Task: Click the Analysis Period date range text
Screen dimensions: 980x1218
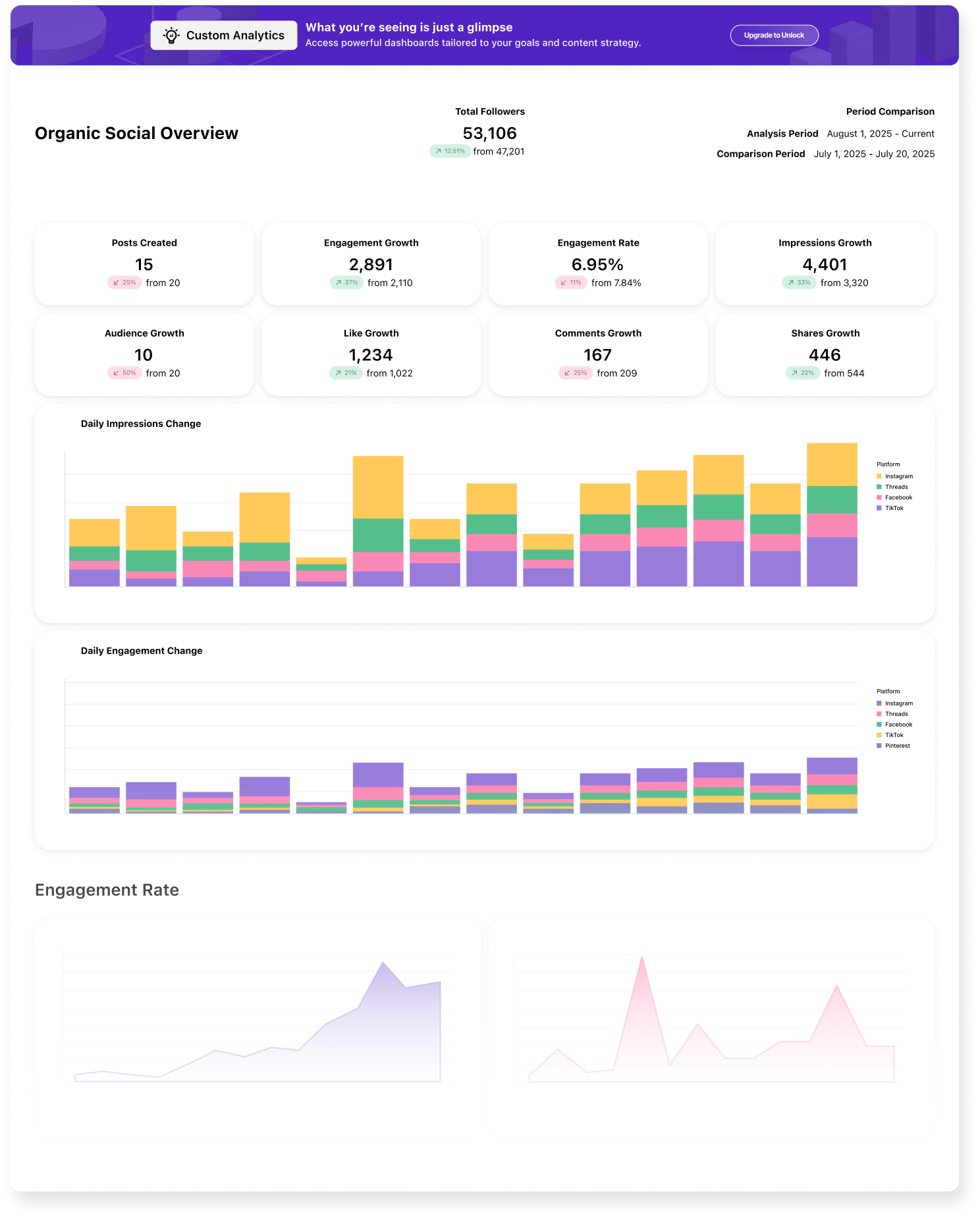Action: [x=881, y=134]
